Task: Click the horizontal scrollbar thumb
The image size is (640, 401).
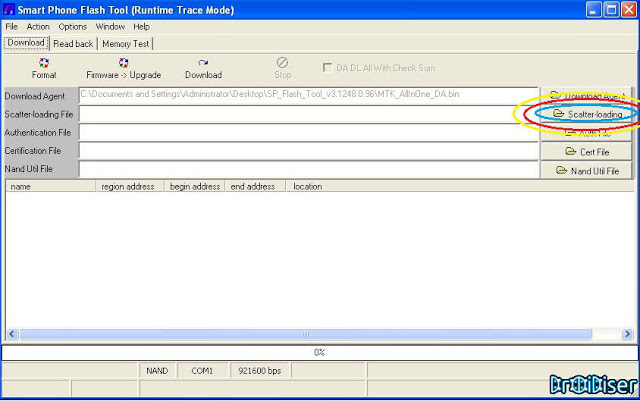Action: pos(305,334)
